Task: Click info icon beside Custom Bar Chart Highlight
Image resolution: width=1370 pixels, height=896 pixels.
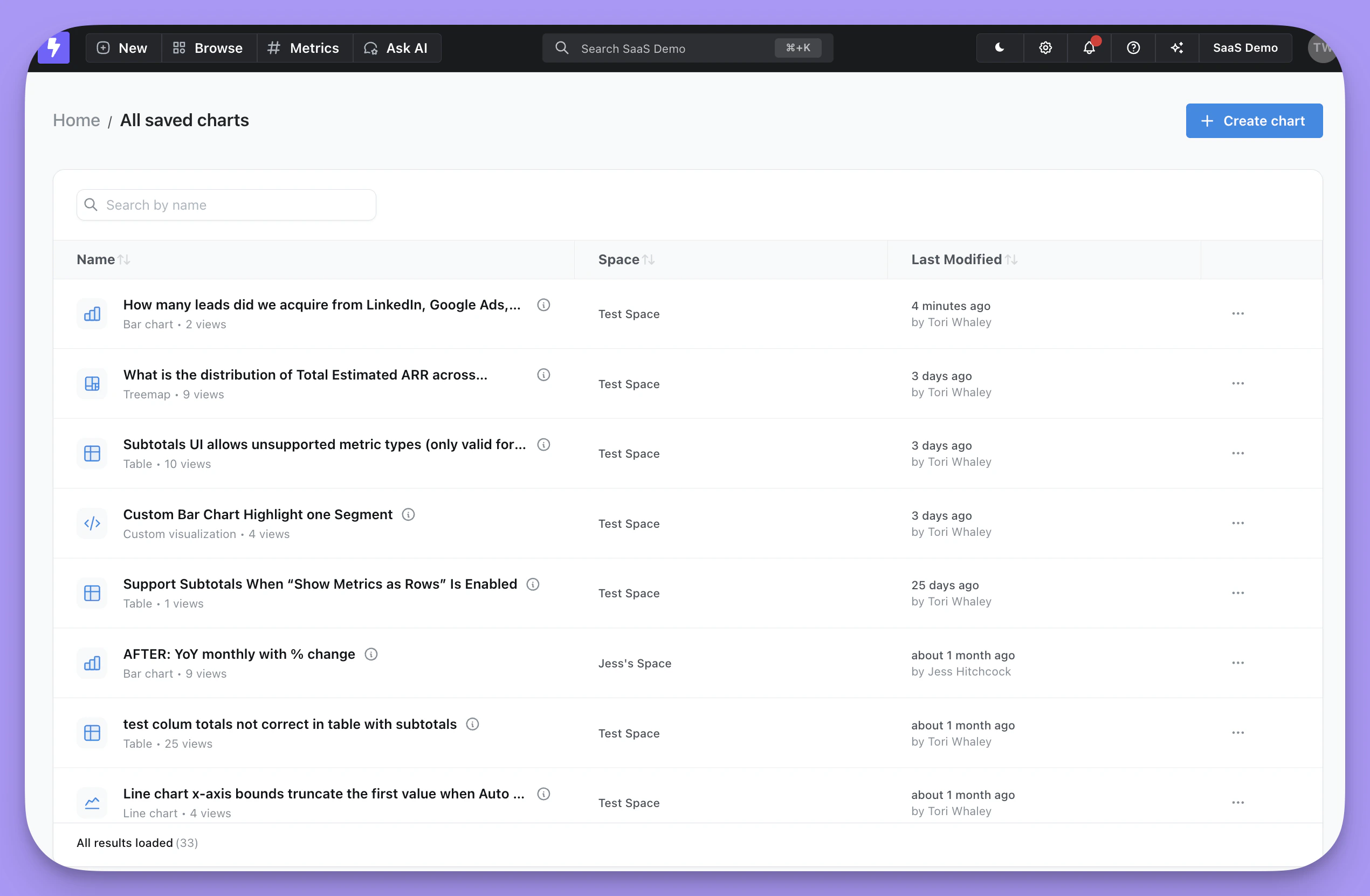Action: pyautogui.click(x=408, y=514)
